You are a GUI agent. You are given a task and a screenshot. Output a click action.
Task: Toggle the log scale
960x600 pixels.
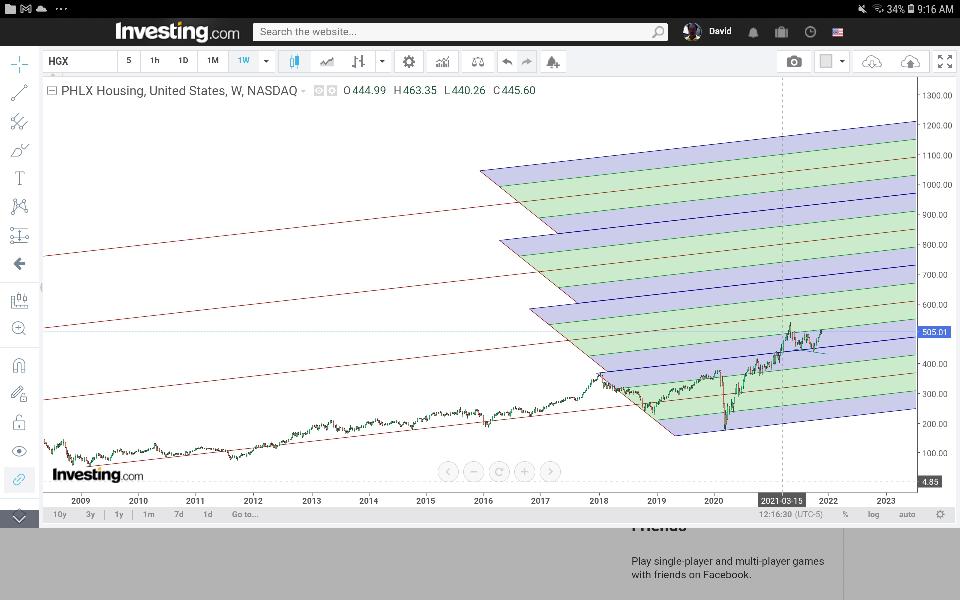click(x=874, y=514)
